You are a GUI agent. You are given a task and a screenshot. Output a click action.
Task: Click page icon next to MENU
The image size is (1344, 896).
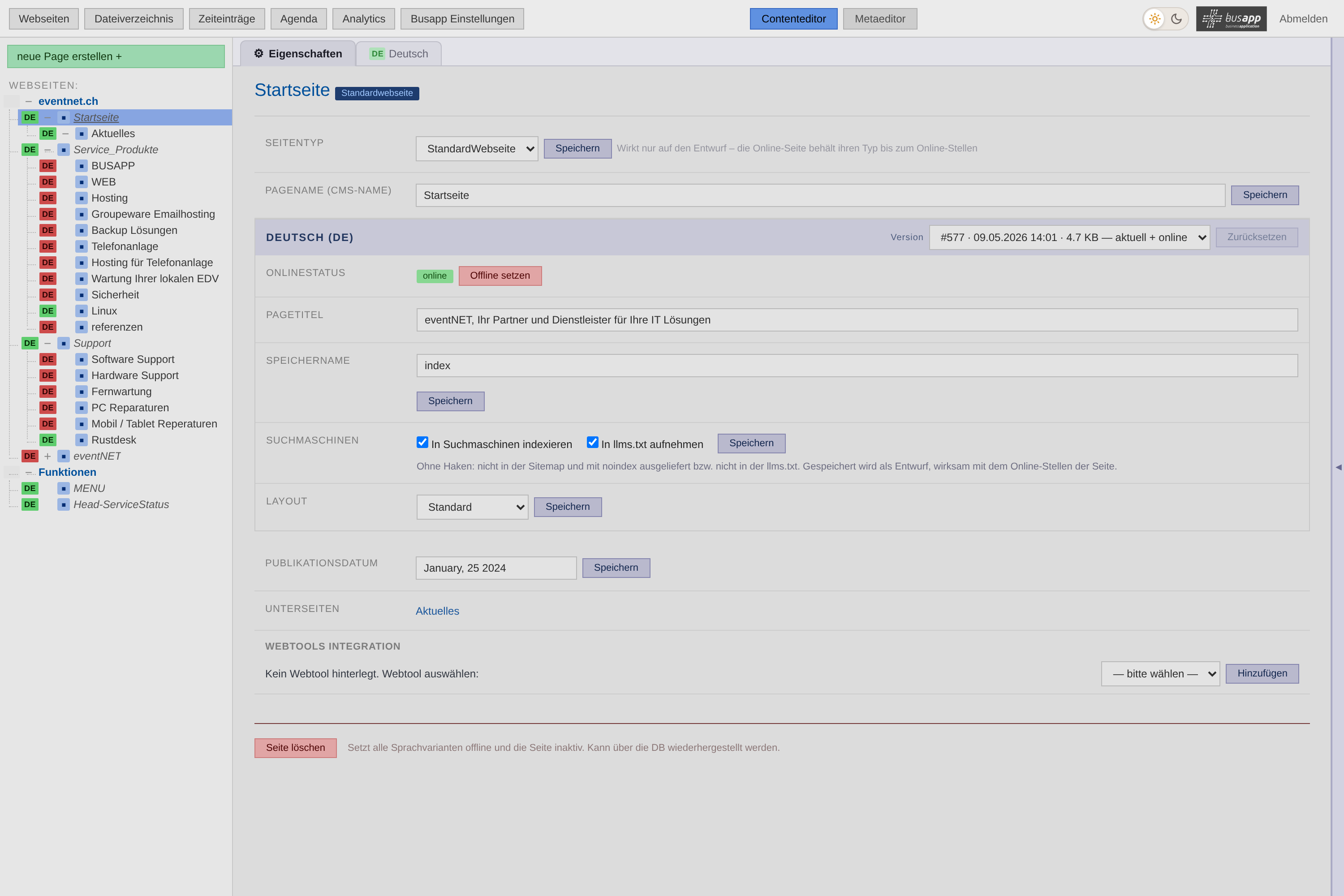pyautogui.click(x=64, y=489)
